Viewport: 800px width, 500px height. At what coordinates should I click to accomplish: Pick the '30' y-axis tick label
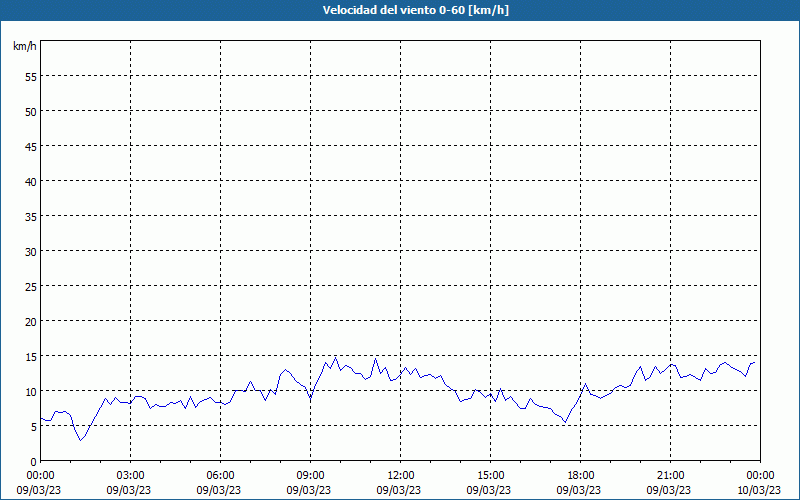point(31,252)
